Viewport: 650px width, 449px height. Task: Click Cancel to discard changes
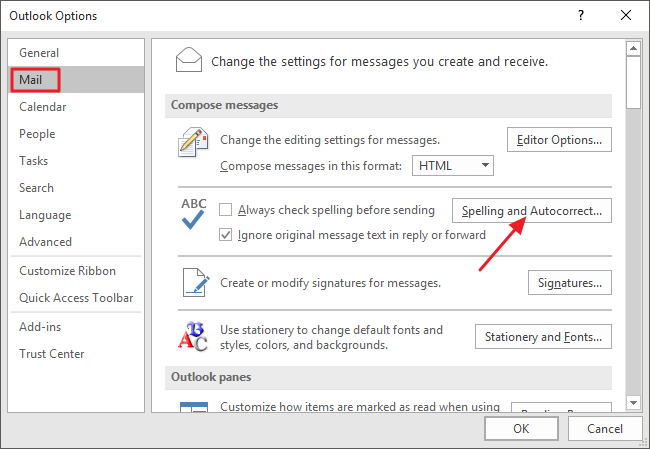pos(605,428)
